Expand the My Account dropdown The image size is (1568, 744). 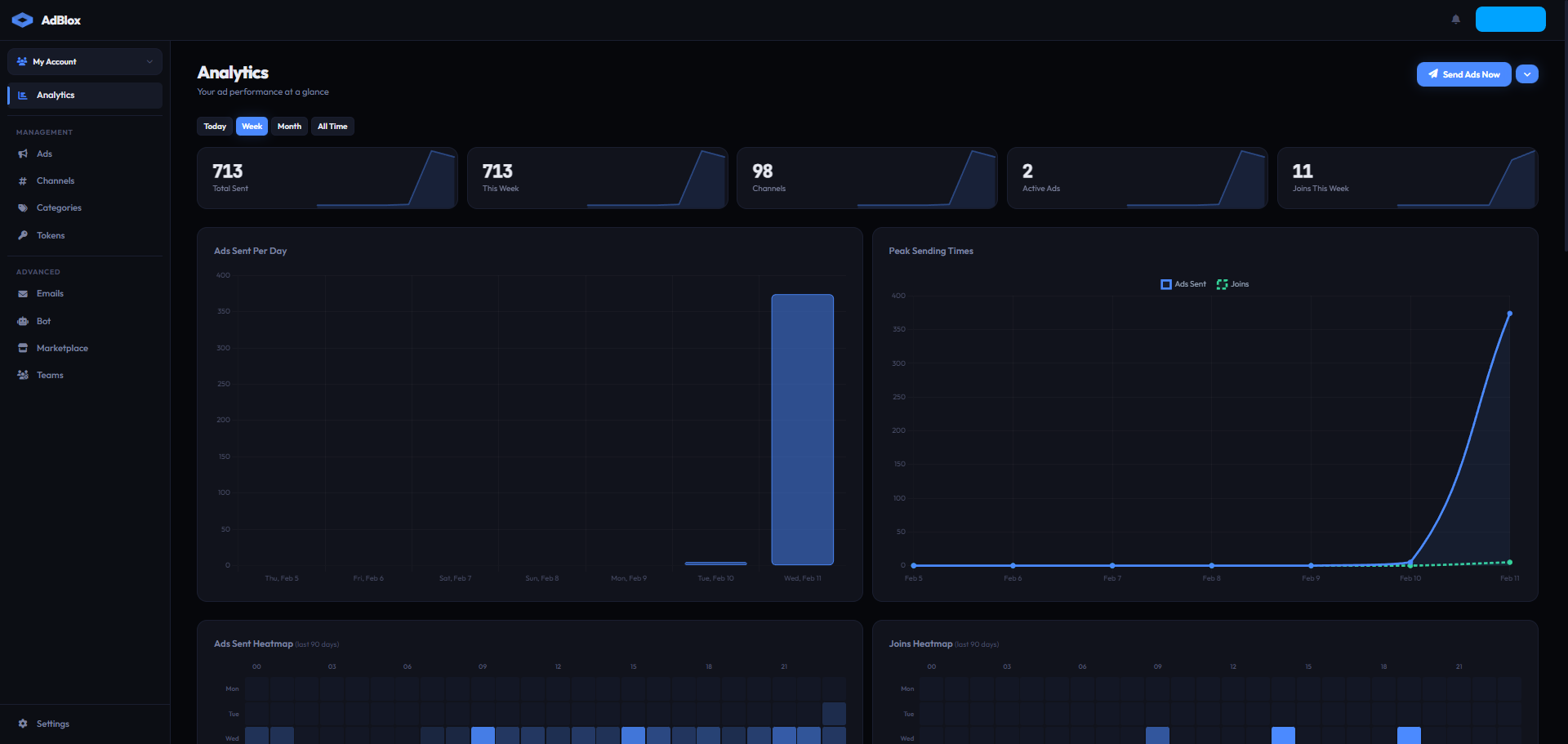[84, 61]
